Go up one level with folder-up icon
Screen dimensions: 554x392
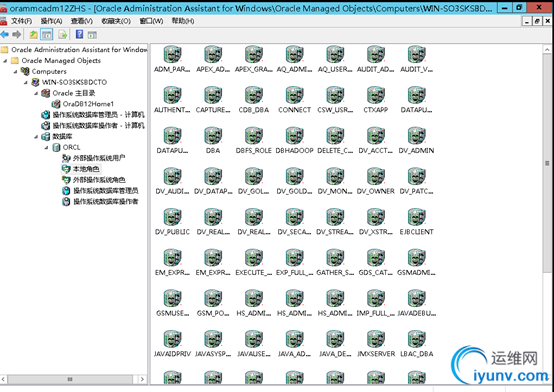click(x=34, y=34)
